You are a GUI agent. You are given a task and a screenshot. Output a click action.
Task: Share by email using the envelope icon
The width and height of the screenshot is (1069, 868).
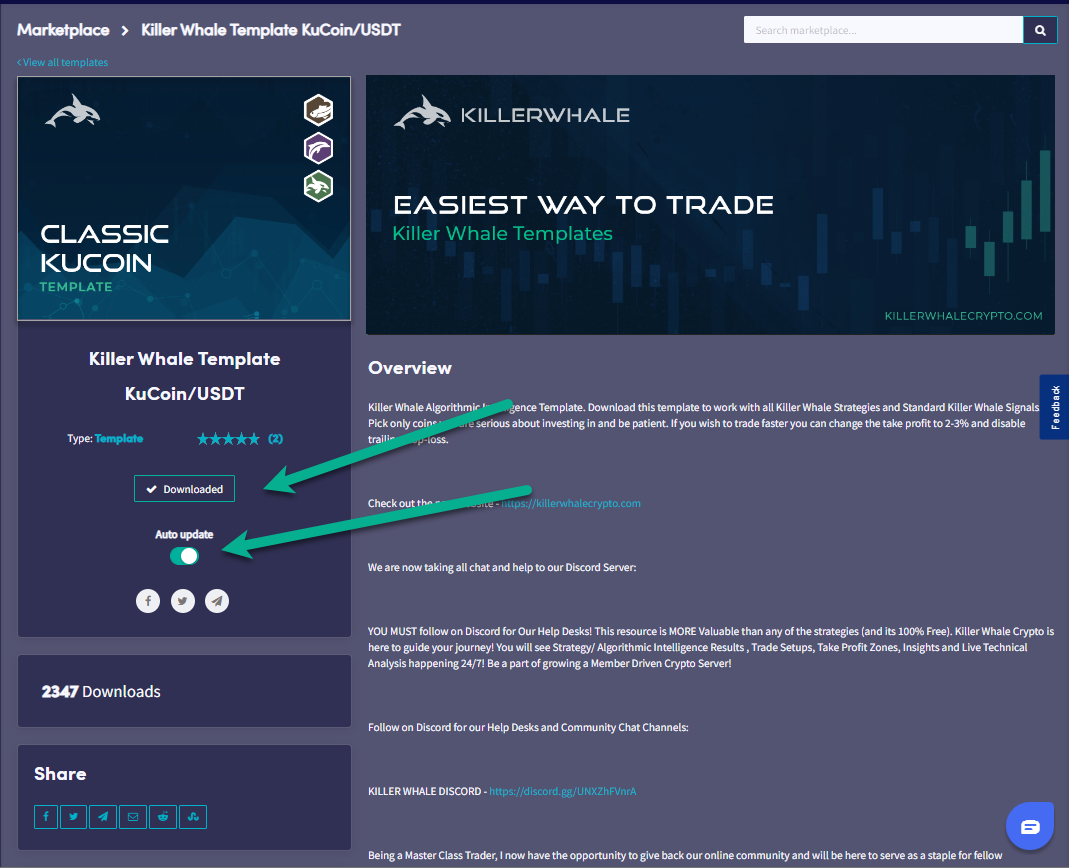[x=132, y=817]
